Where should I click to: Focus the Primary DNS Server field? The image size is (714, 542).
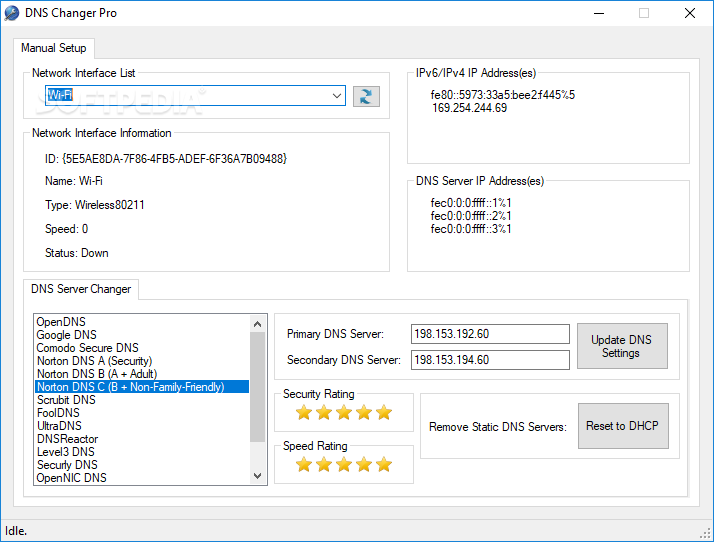490,334
